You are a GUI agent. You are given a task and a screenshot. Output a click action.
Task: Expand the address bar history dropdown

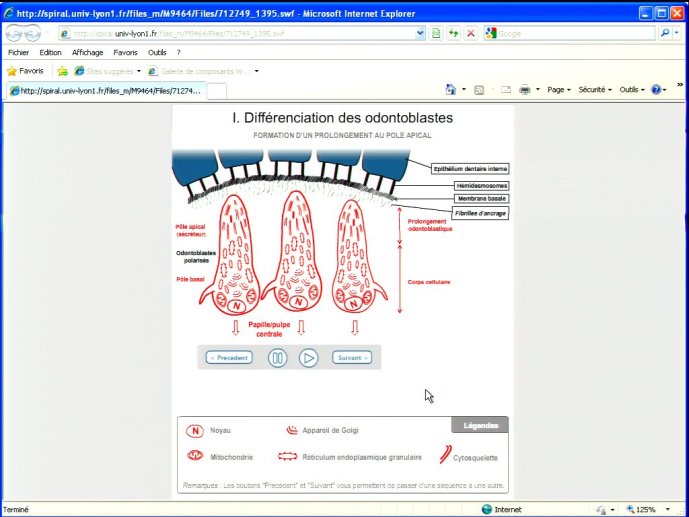420,33
